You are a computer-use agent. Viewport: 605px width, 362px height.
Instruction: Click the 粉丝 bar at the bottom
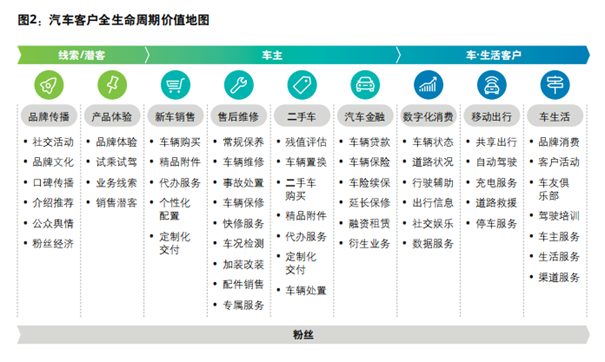303,334
